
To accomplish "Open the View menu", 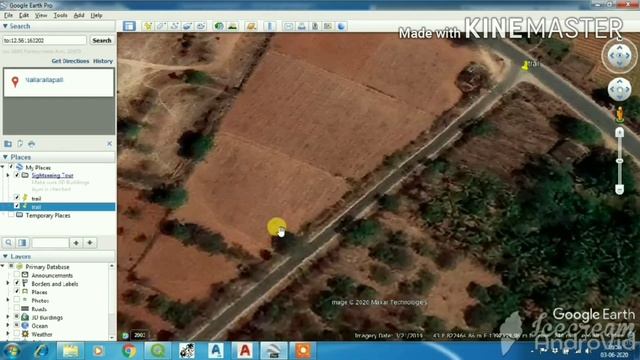I will tap(41, 16).
